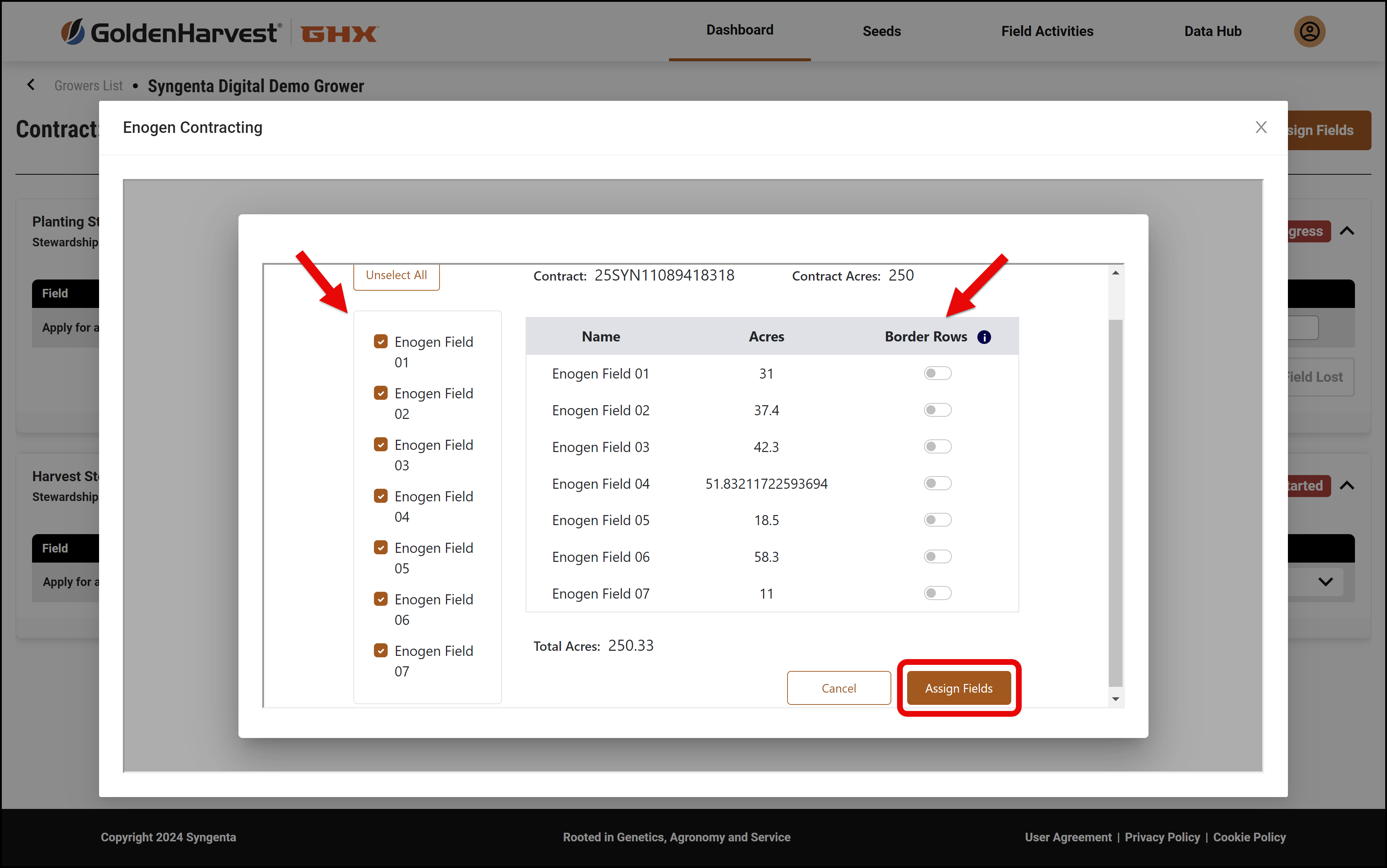This screenshot has height=868, width=1387.
Task: Open the user profile account icon
Action: (1309, 32)
